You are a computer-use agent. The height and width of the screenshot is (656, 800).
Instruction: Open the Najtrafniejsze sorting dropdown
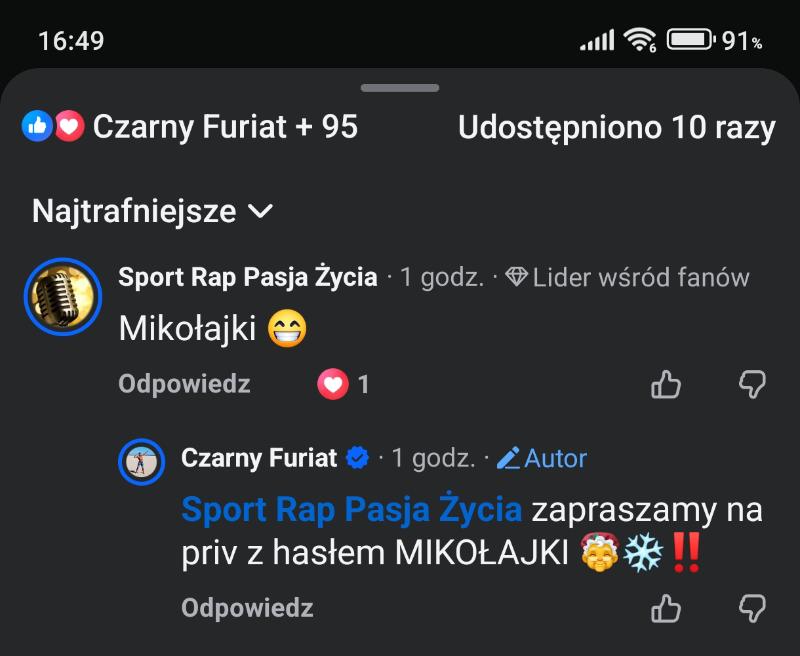coord(152,212)
